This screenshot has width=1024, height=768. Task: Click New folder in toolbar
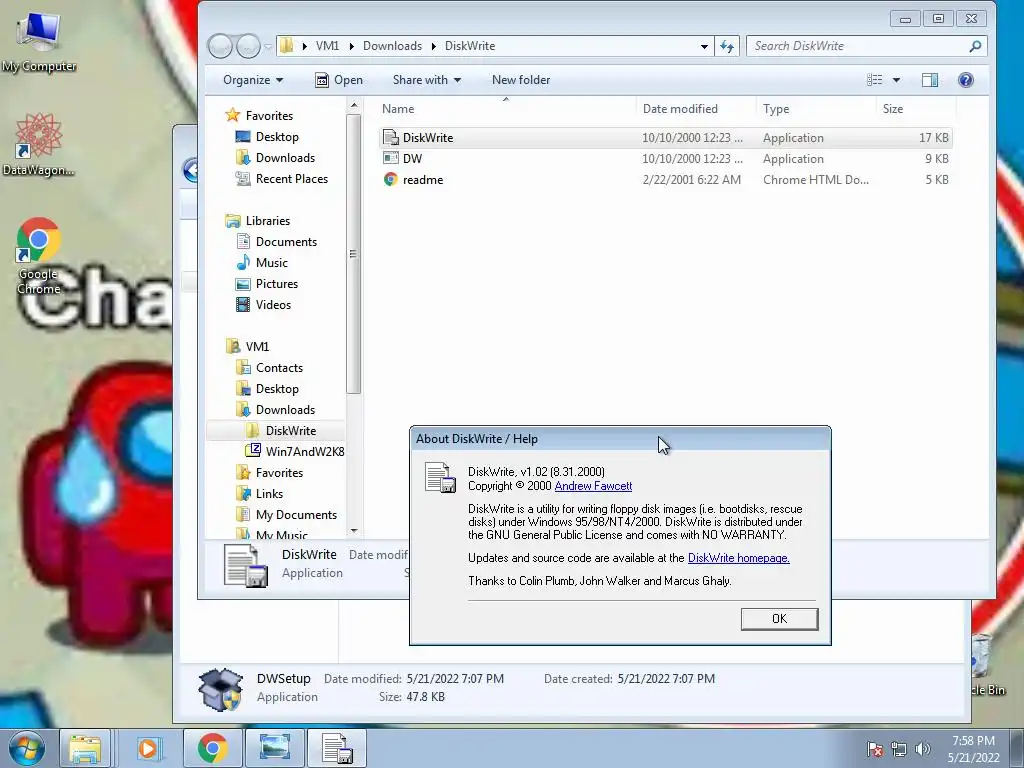[520, 80]
